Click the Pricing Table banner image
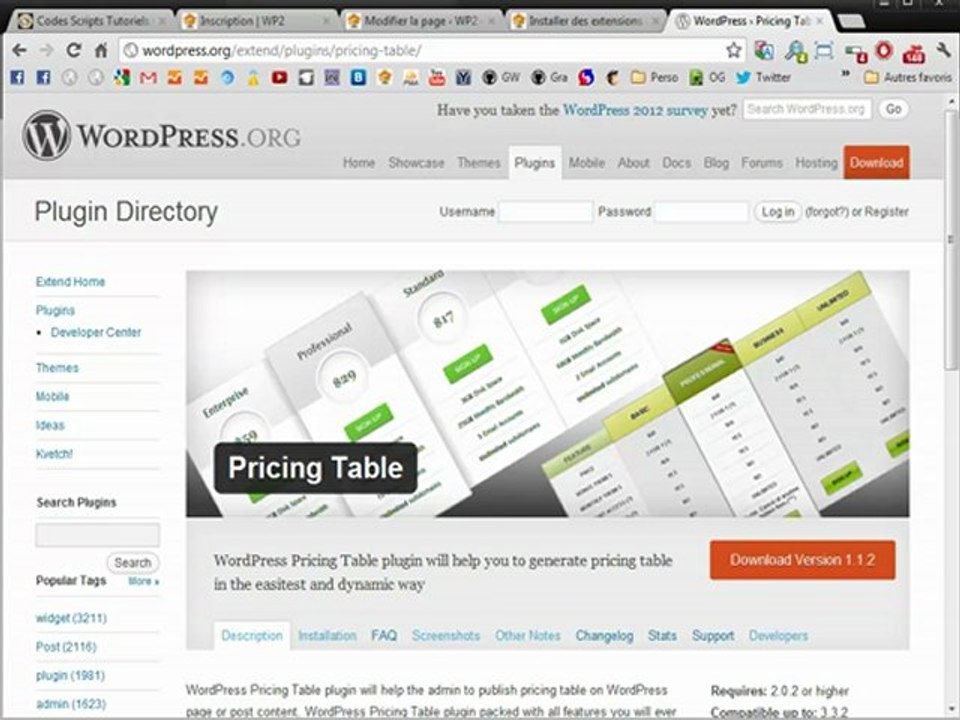 547,394
